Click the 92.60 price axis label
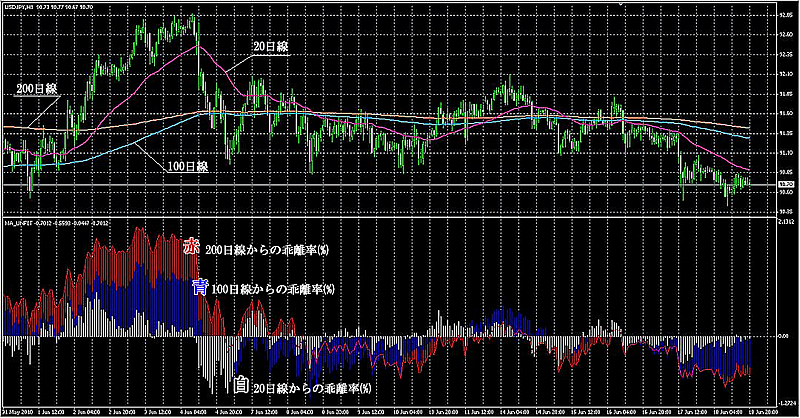Image resolution: width=800 pixels, height=418 pixels. 786,35
